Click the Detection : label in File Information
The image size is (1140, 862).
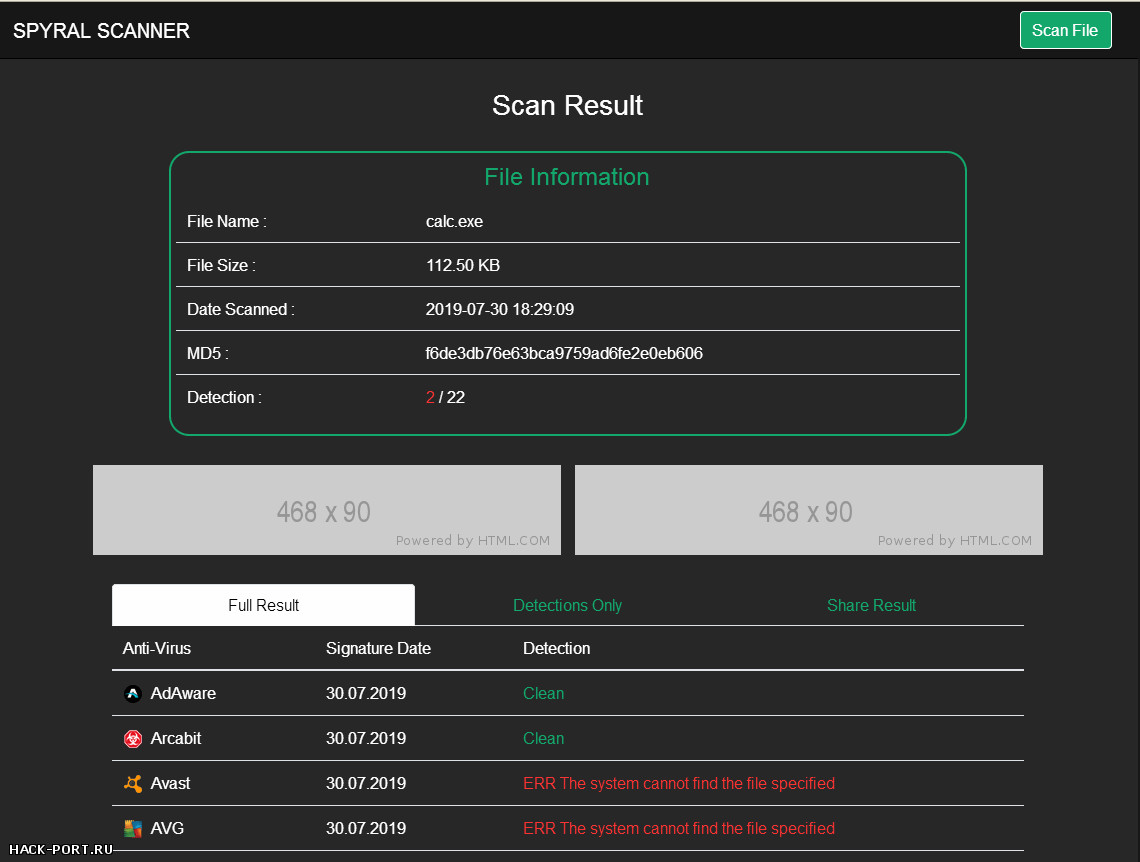[x=224, y=398]
